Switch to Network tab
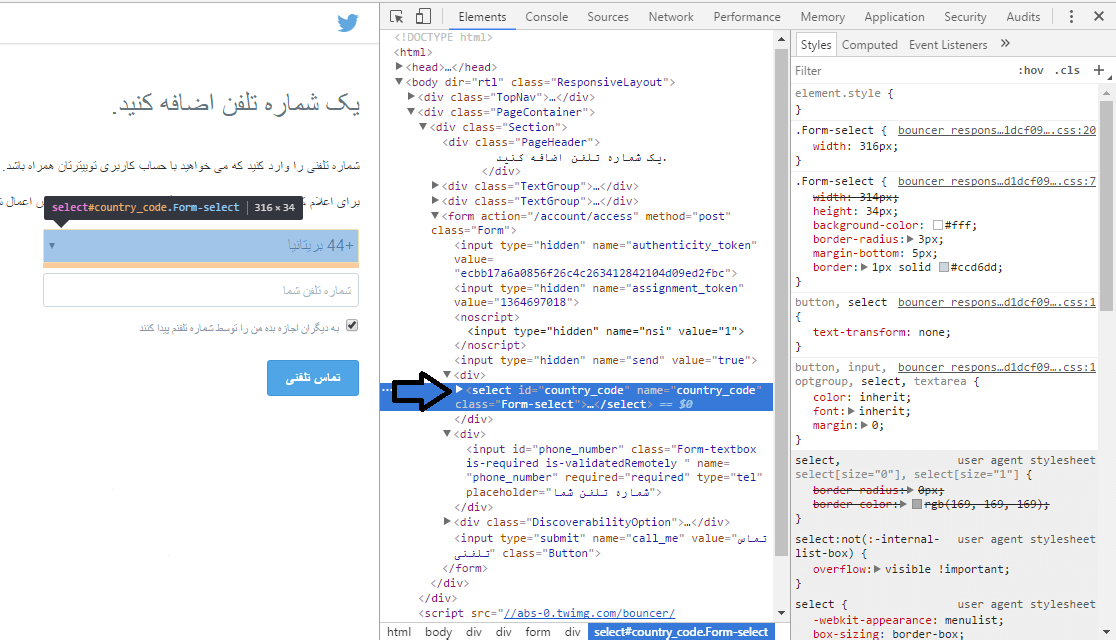The width and height of the screenshot is (1116, 640). [670, 16]
